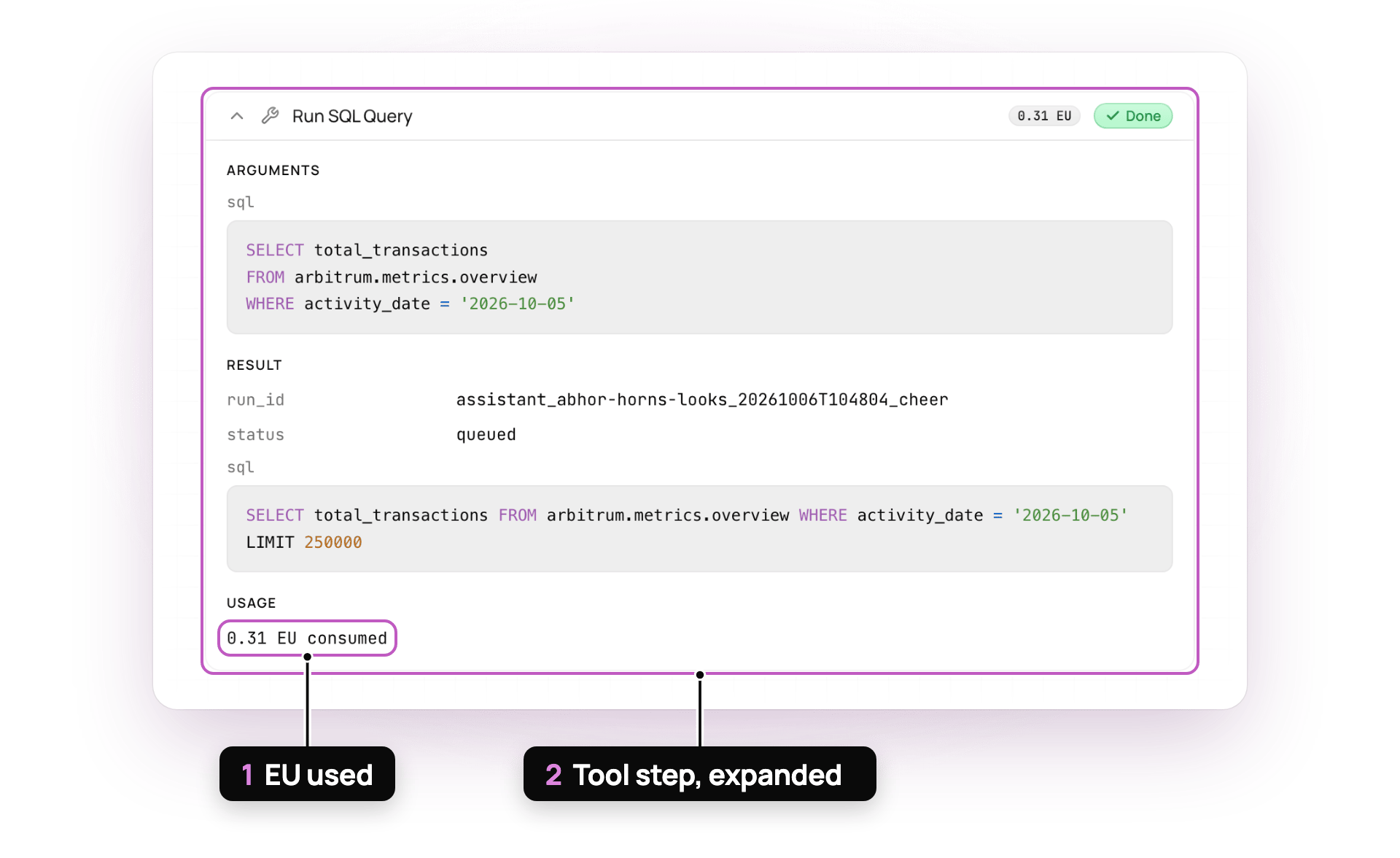This screenshot has width=1400, height=858.
Task: Click the wrench tool icon
Action: pyautogui.click(x=271, y=116)
